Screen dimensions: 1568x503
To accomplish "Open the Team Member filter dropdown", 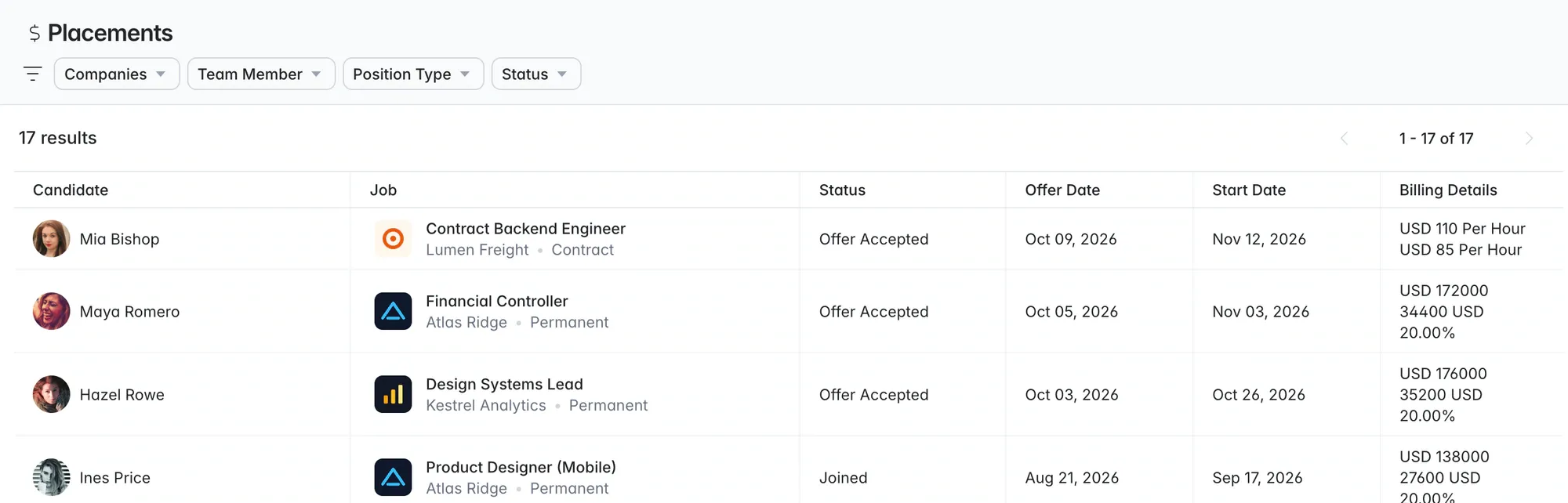I will coord(261,74).
